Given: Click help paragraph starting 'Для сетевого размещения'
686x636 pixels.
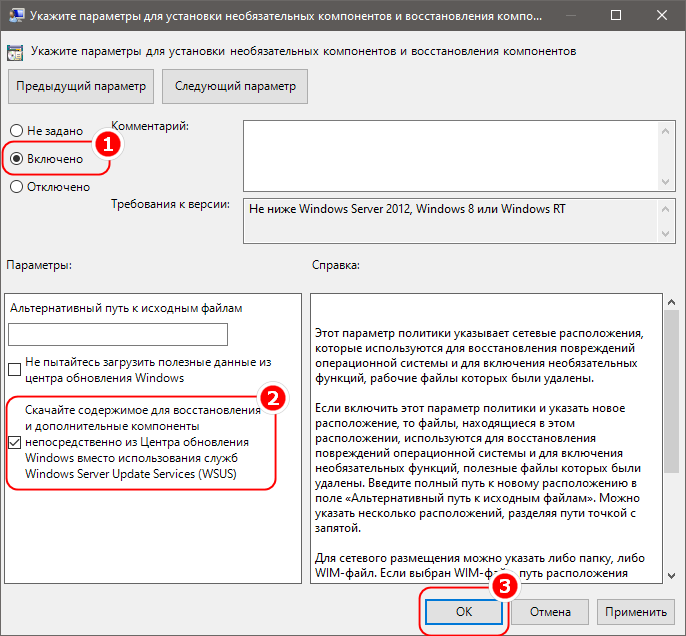Looking at the screenshot, I should [480, 566].
